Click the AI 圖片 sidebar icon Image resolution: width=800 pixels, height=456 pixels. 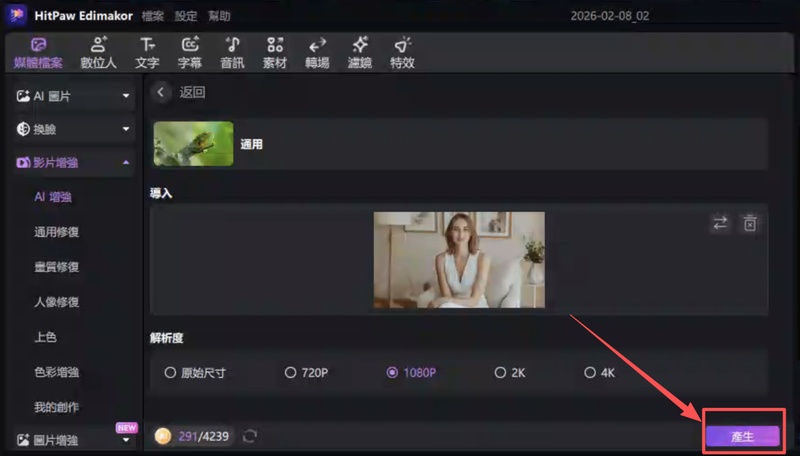tap(23, 96)
